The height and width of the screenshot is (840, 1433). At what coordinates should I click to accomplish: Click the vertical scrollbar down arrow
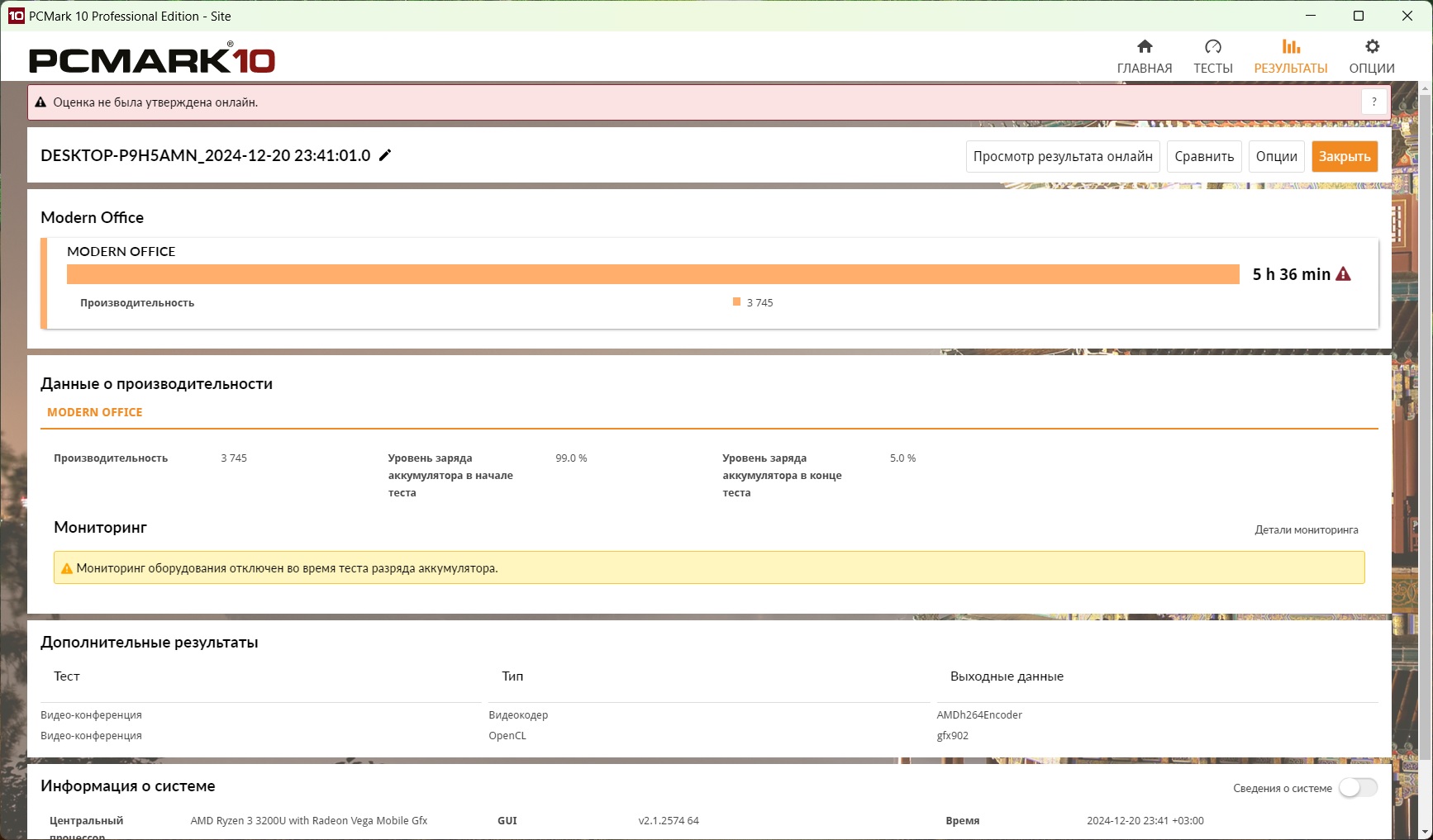[1426, 832]
